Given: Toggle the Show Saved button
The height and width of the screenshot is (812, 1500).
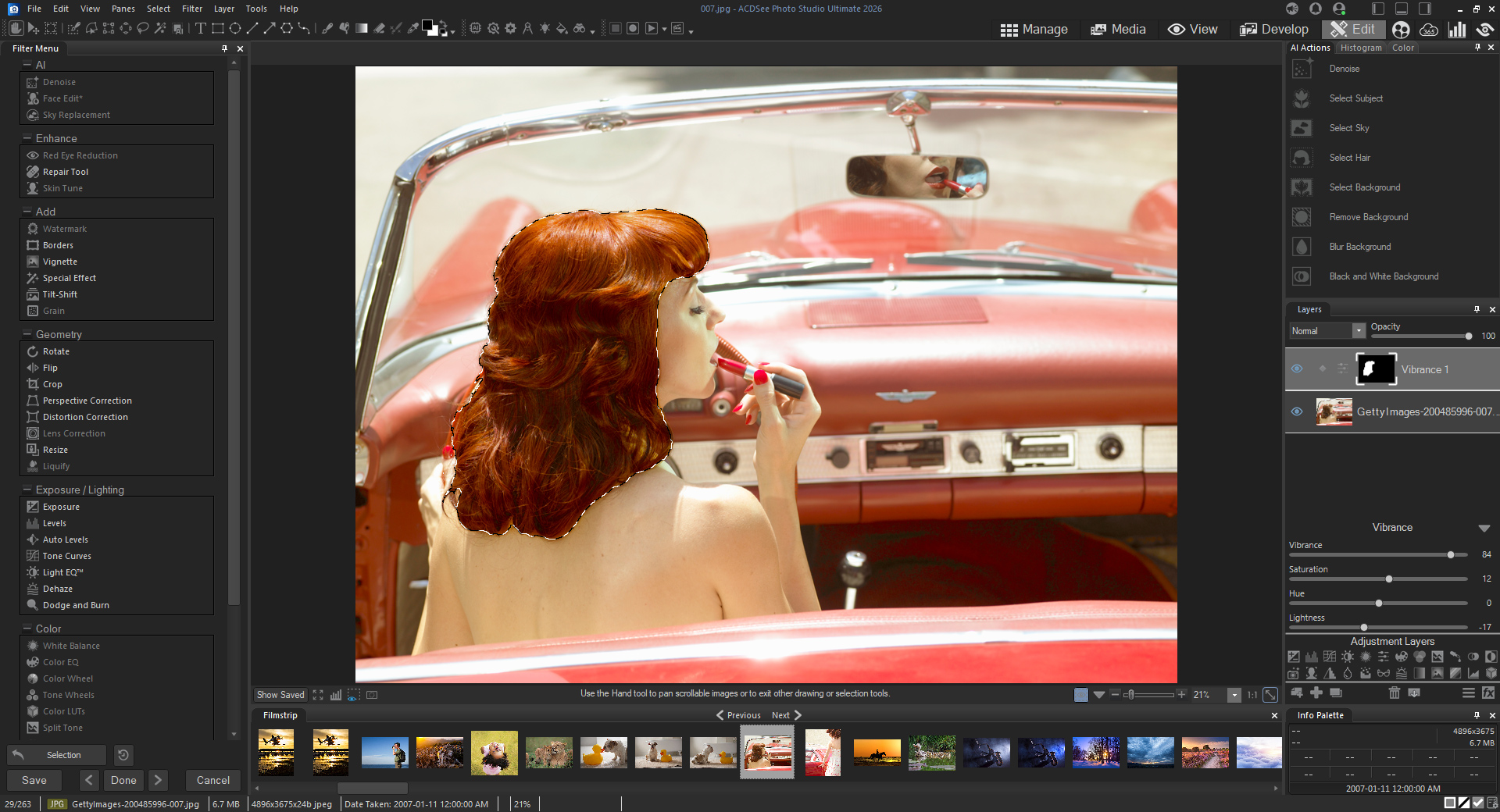Looking at the screenshot, I should (x=280, y=695).
